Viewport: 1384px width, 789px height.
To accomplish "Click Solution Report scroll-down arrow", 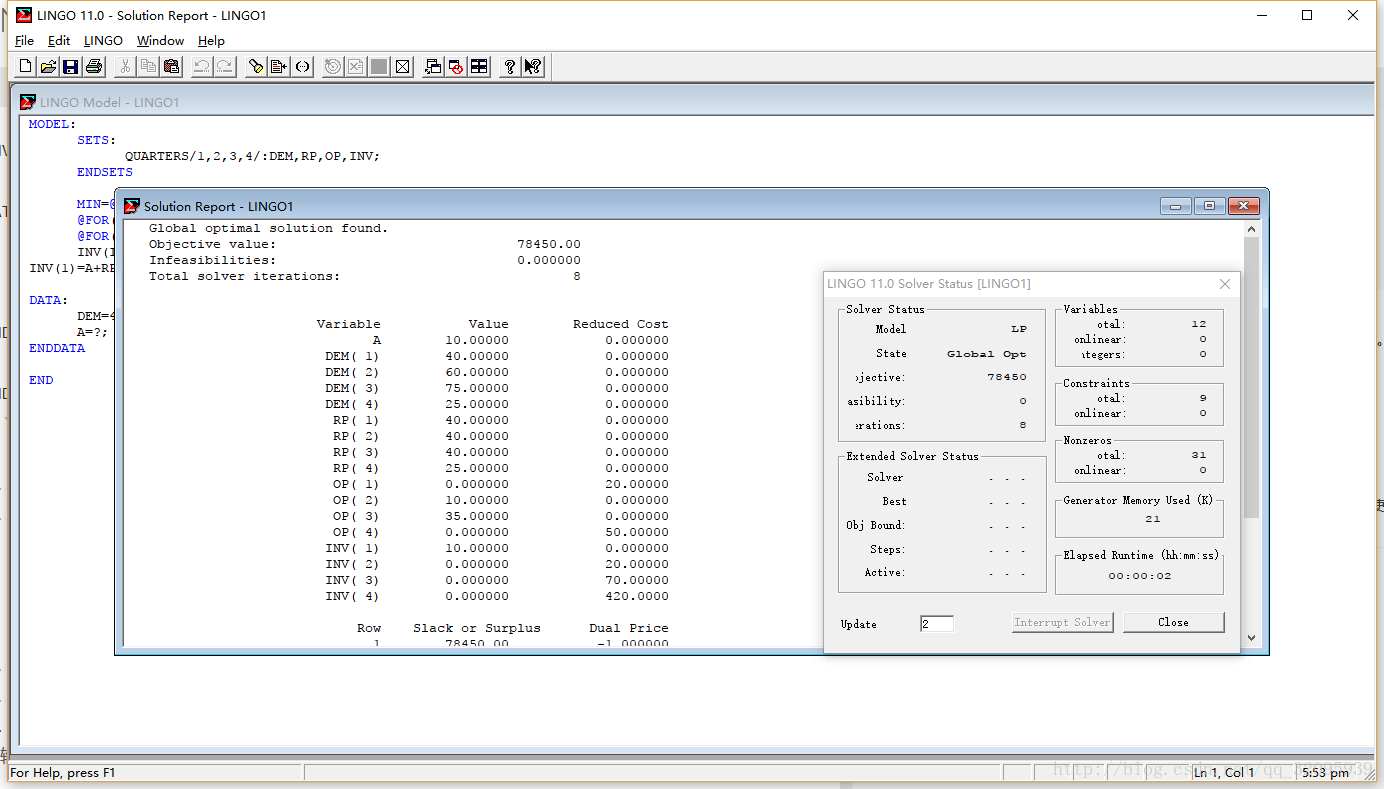I will (1251, 637).
